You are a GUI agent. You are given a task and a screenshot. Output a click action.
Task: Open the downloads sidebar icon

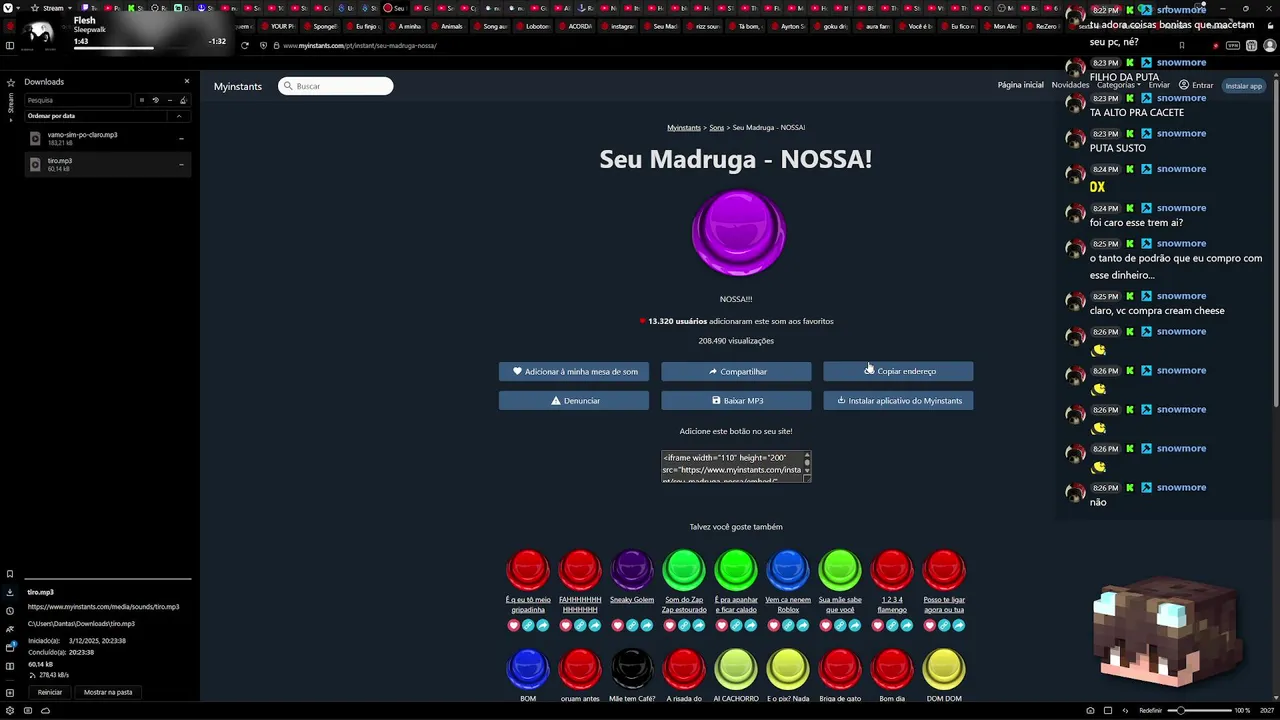click(10, 592)
